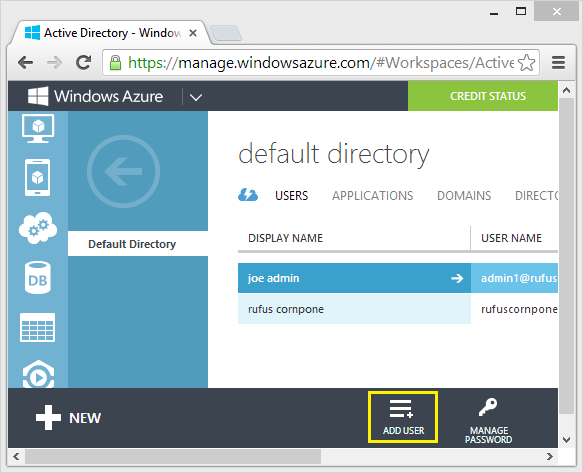Click admin1@rufus user name cell
The width and height of the screenshot is (583, 473).
[x=515, y=278]
